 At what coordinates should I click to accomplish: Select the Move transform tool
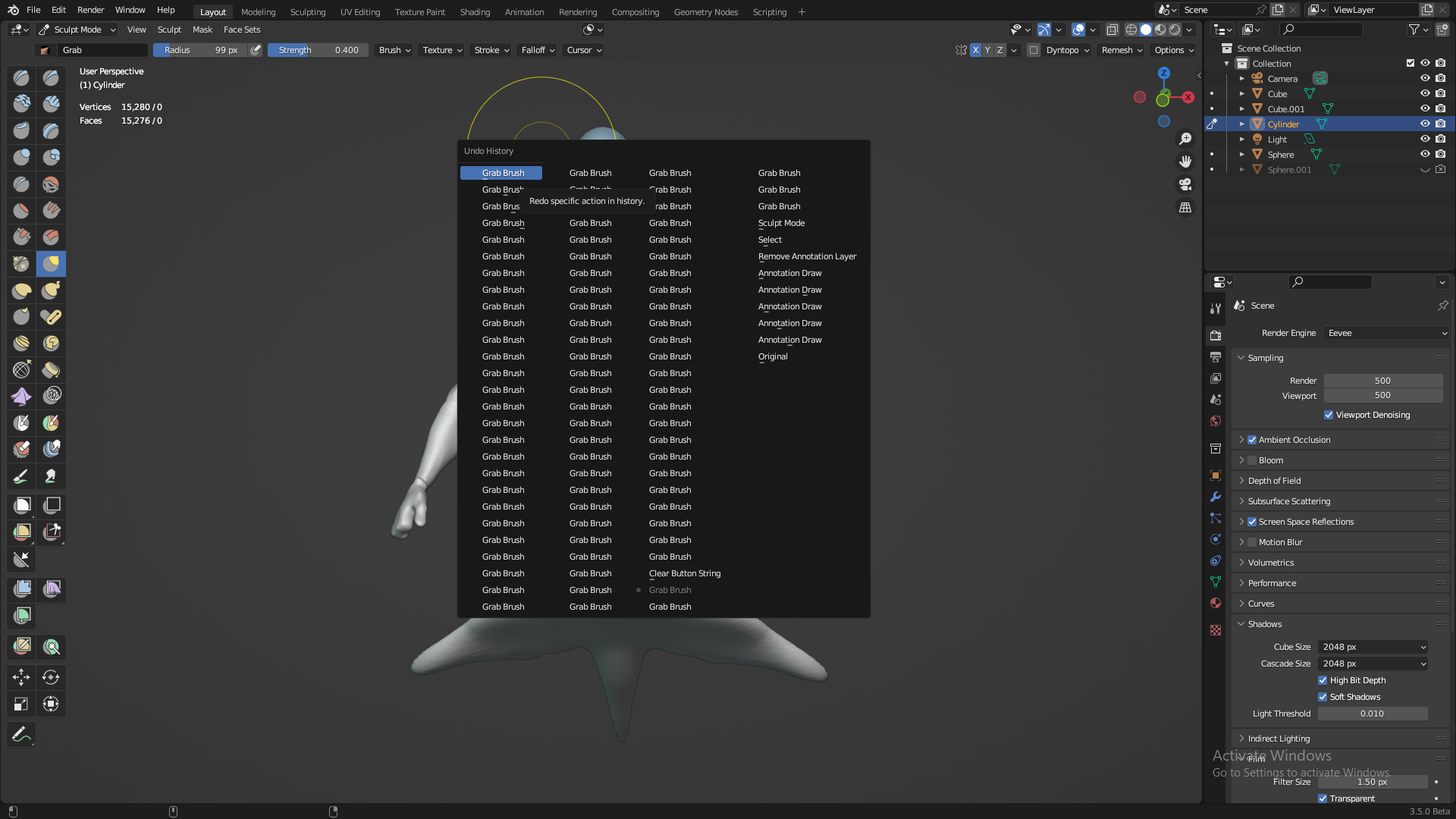(x=21, y=677)
